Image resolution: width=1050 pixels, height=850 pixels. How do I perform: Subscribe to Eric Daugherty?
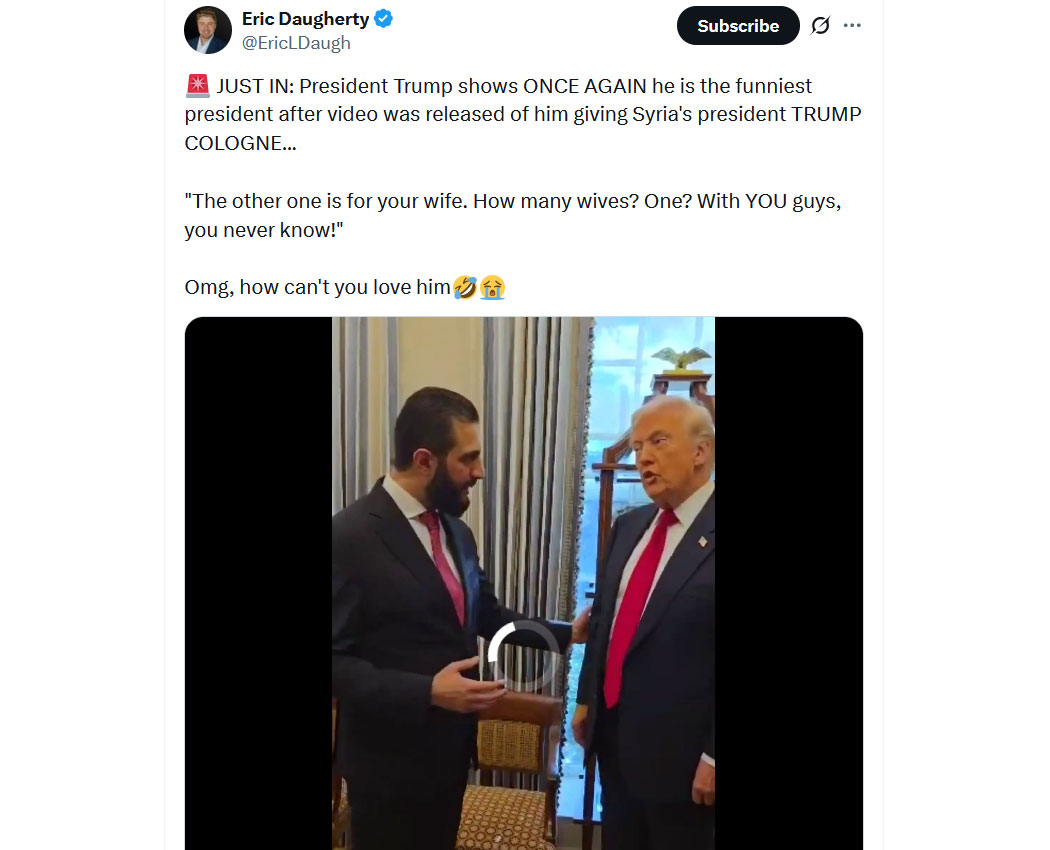coord(738,25)
